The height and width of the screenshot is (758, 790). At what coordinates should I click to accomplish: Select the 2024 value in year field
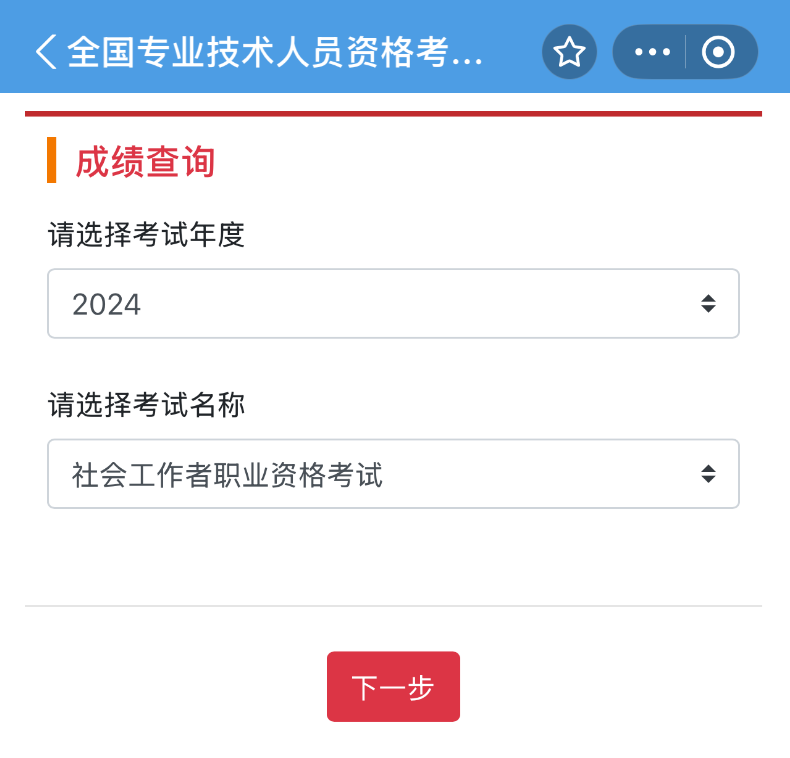107,304
